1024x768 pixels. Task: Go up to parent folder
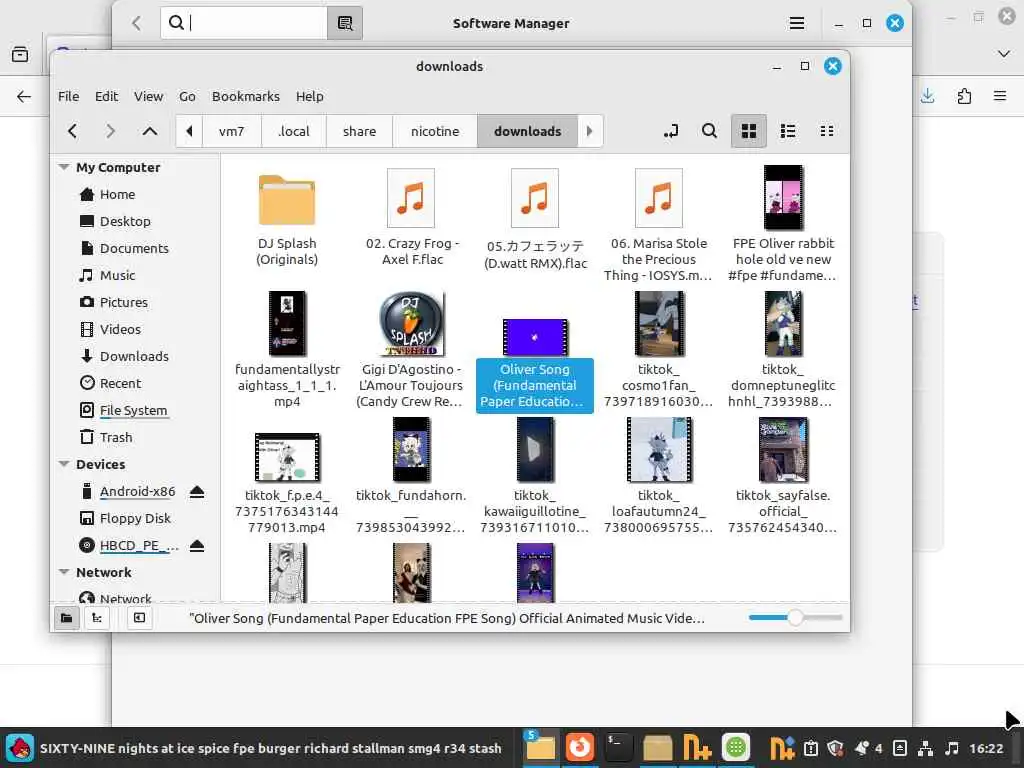point(150,131)
